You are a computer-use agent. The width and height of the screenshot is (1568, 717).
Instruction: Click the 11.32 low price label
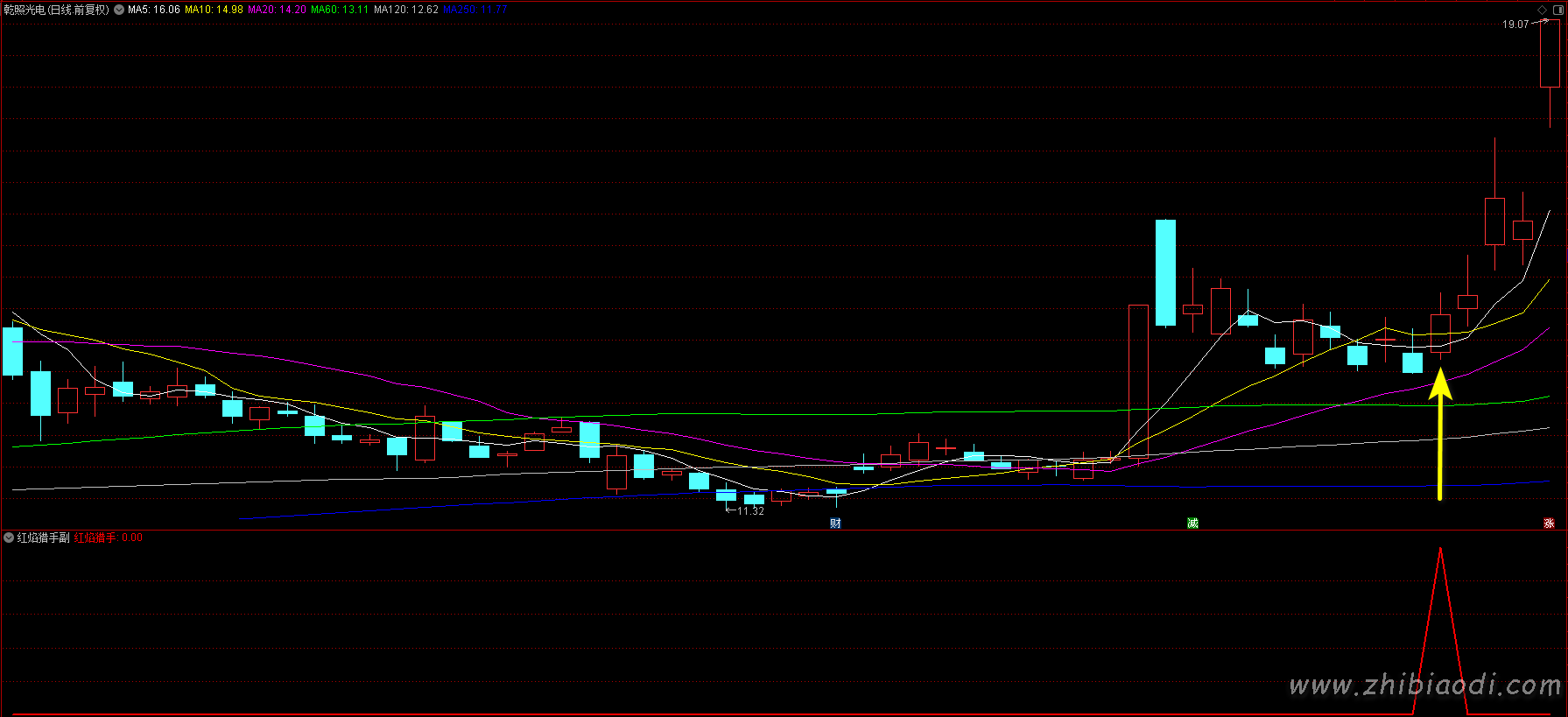point(750,511)
